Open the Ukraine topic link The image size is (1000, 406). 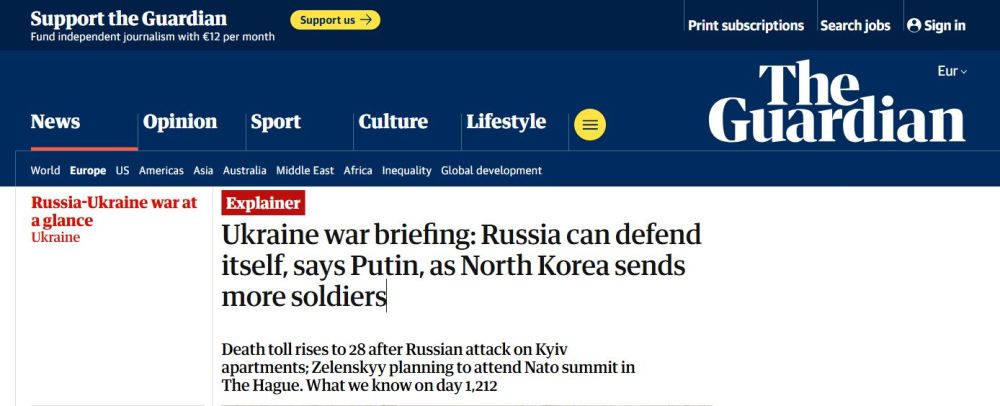pos(55,237)
